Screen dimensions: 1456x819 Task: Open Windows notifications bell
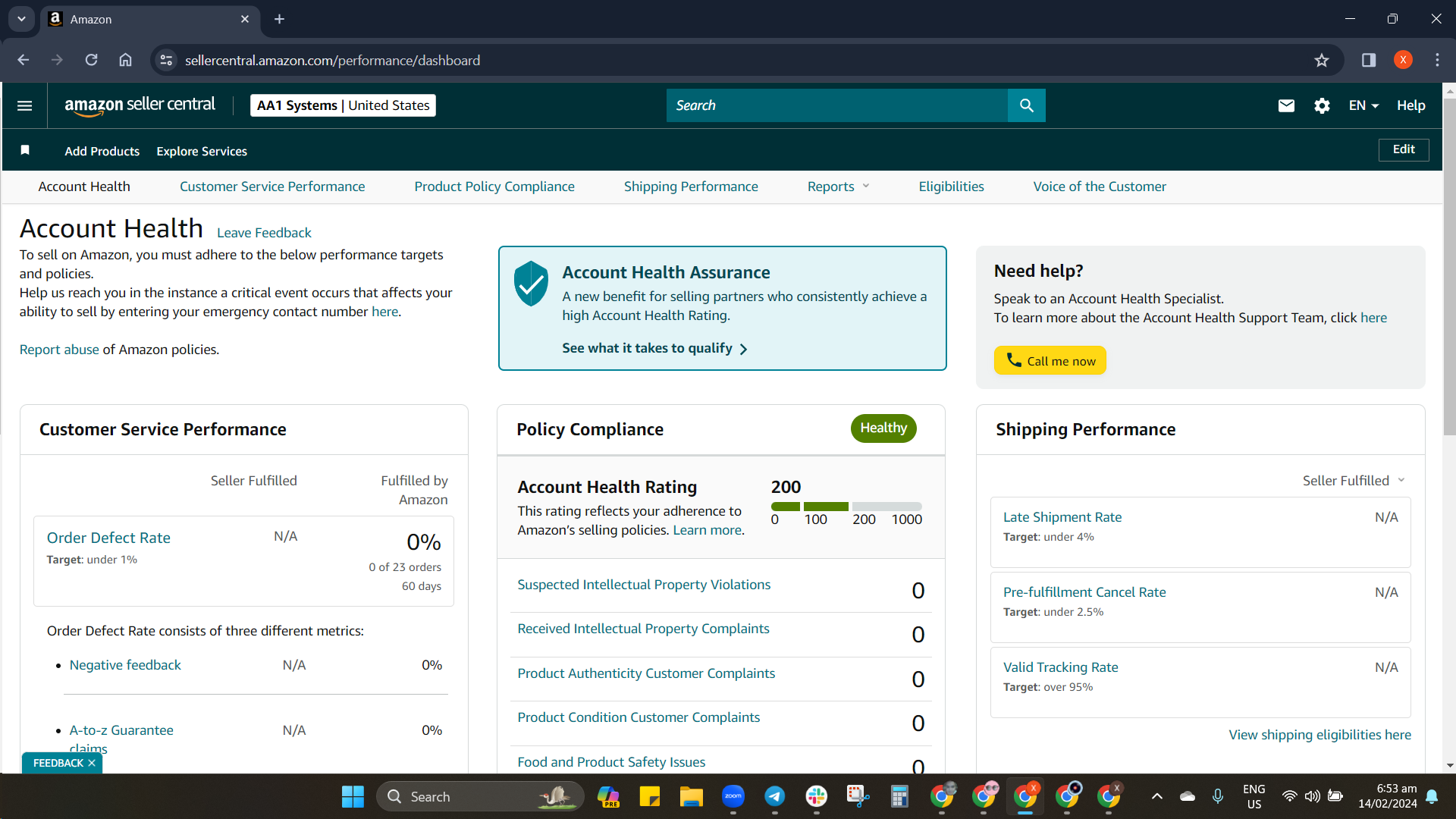point(1432,796)
